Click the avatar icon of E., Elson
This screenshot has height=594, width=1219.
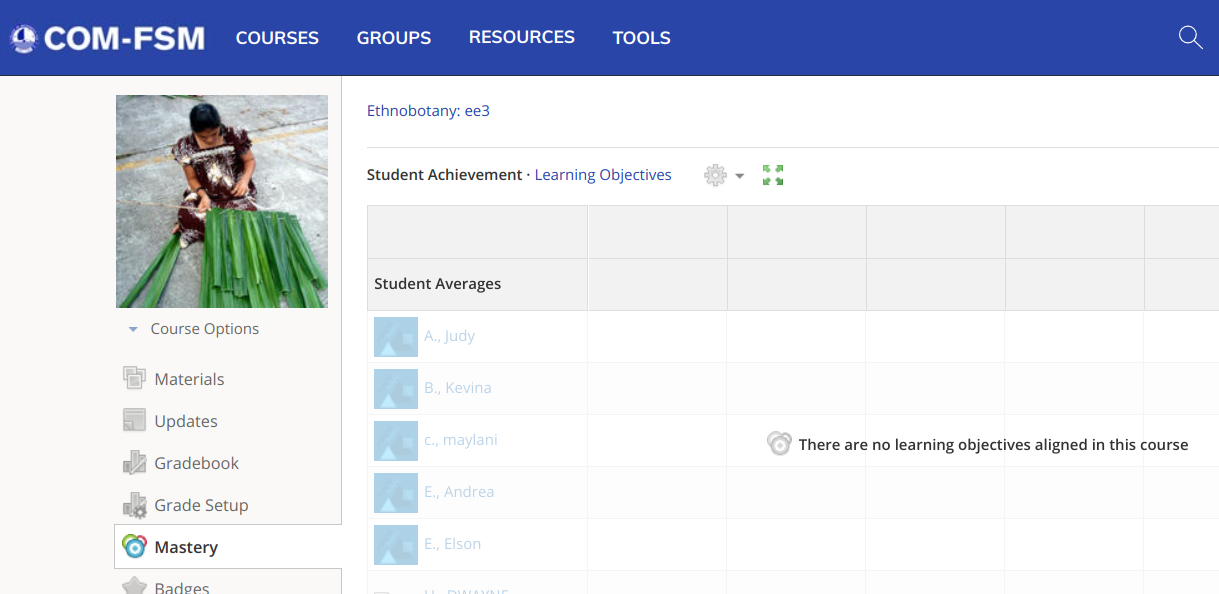point(396,545)
